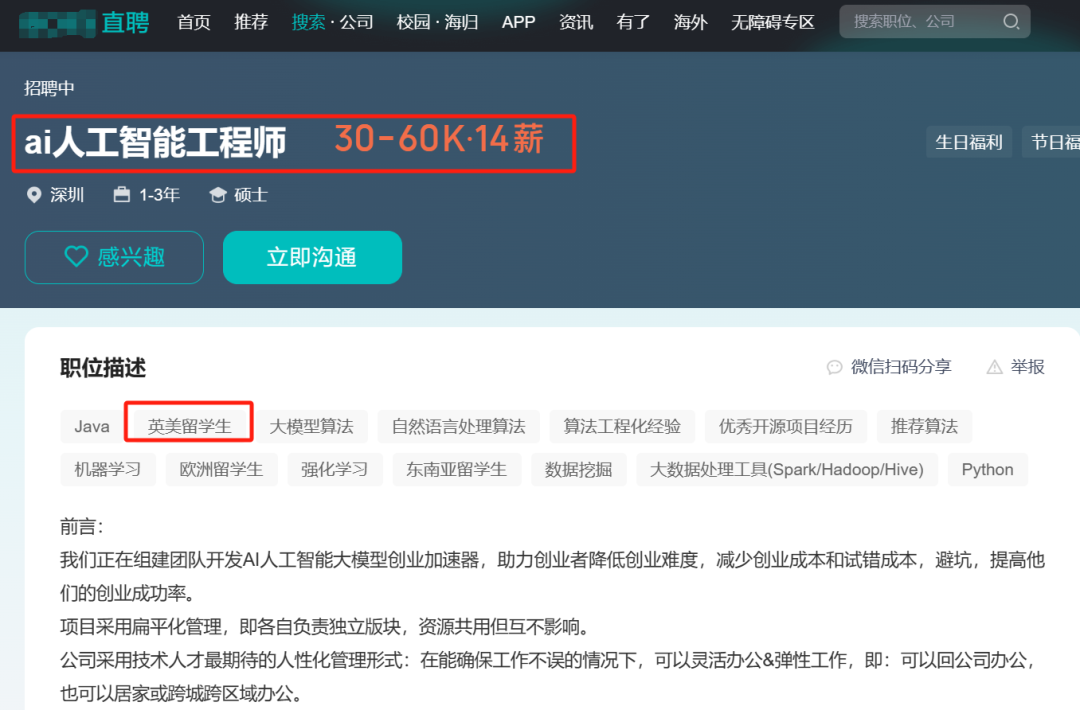Select the Java skill tag
The image size is (1080, 710).
(x=90, y=426)
